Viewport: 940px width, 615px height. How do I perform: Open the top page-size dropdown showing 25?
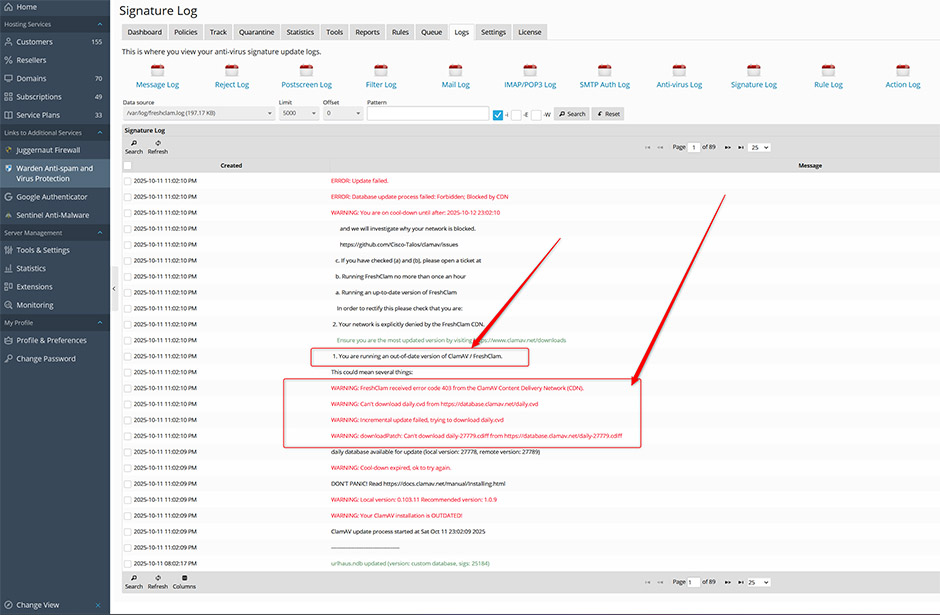pyautogui.click(x=760, y=147)
